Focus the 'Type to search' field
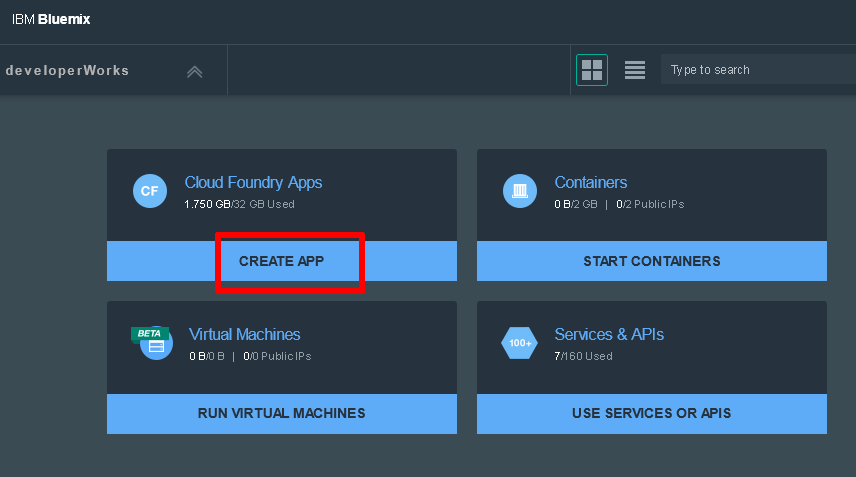 point(755,70)
